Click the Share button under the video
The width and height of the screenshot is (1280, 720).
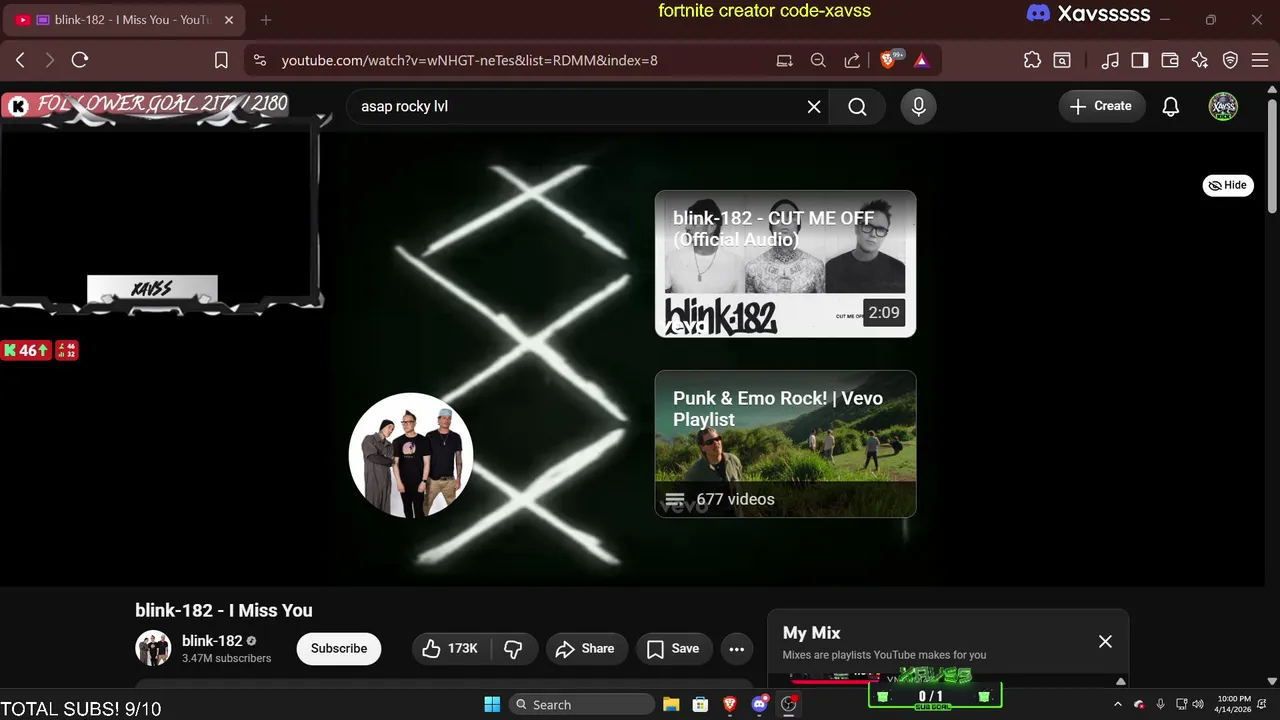click(x=585, y=649)
